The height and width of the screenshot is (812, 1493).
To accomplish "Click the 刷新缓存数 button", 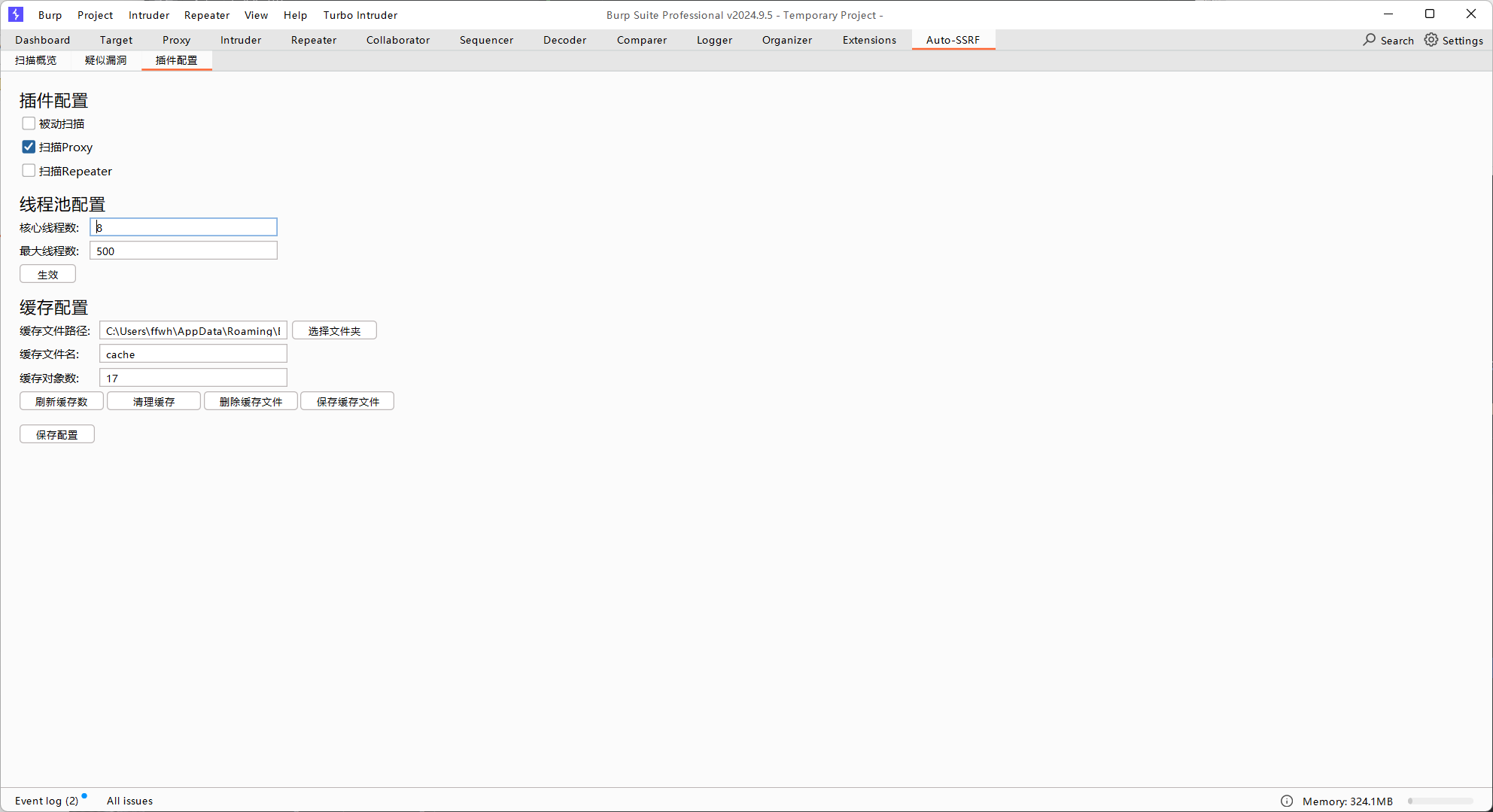I will tap(62, 402).
